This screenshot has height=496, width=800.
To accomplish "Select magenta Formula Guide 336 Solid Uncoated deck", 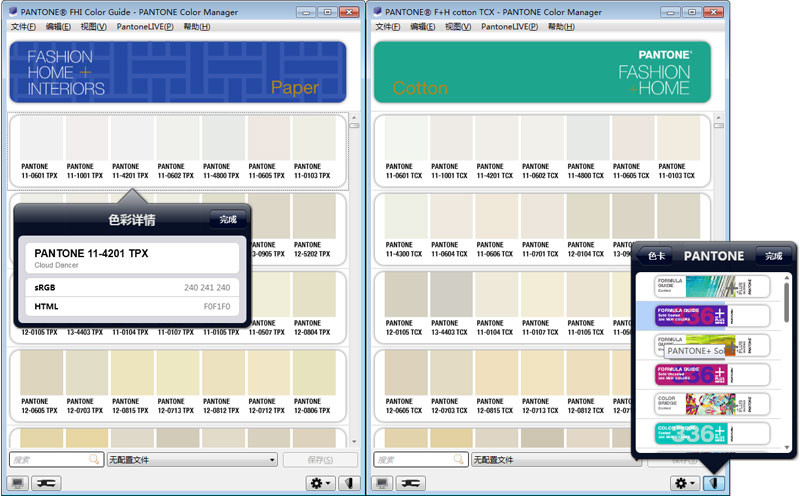I will point(712,375).
